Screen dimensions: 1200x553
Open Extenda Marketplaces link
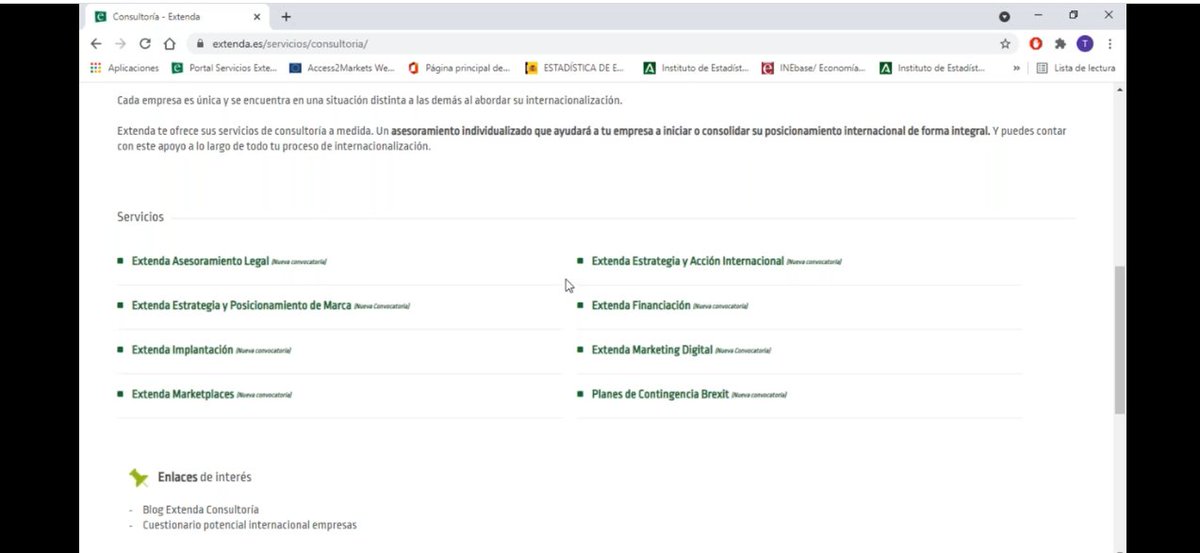(x=182, y=394)
